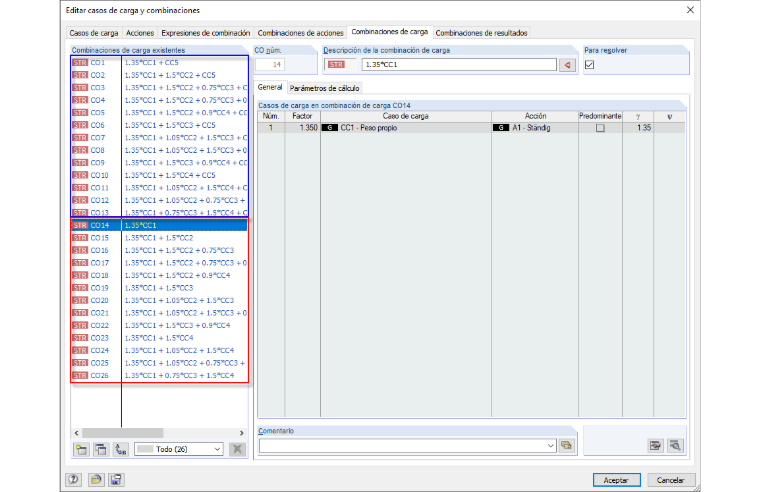Select the General sub-tab
Viewport: 760px width, 492px height.
pyautogui.click(x=270, y=87)
